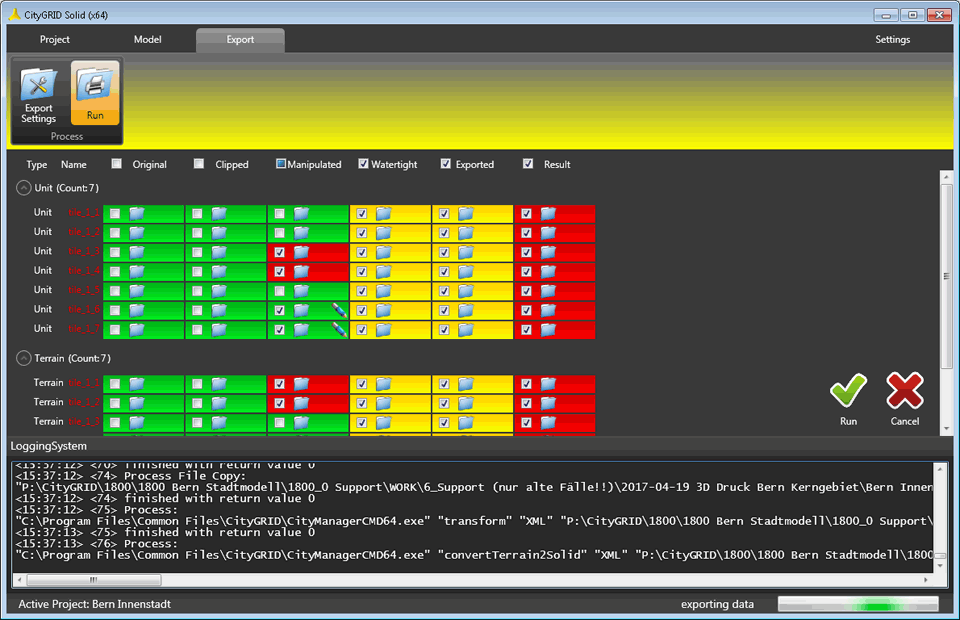Open the Result folder for Unit tile_1_1
The image size is (960, 620).
(548, 213)
